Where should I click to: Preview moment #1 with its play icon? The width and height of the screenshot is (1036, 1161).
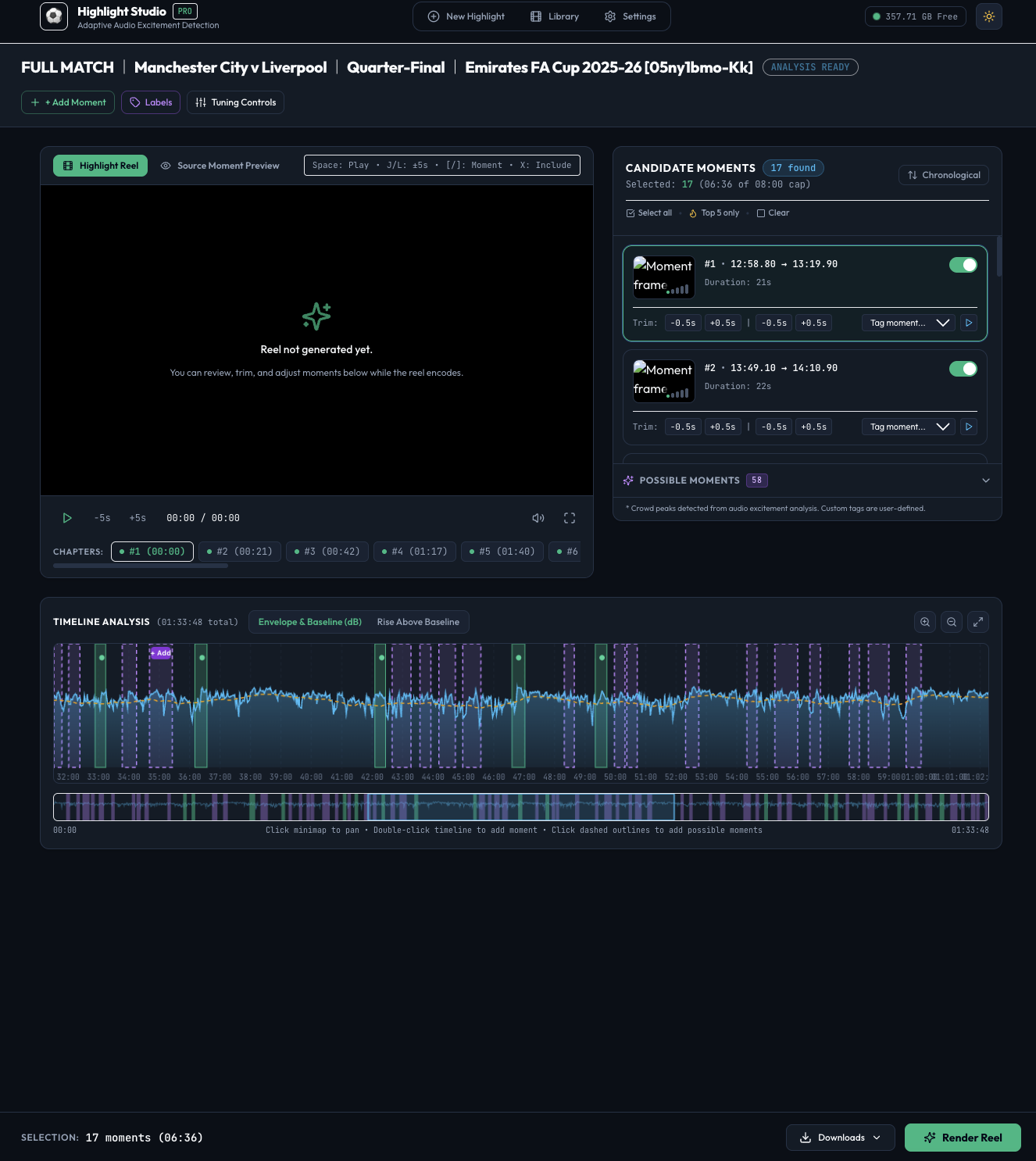tap(969, 323)
